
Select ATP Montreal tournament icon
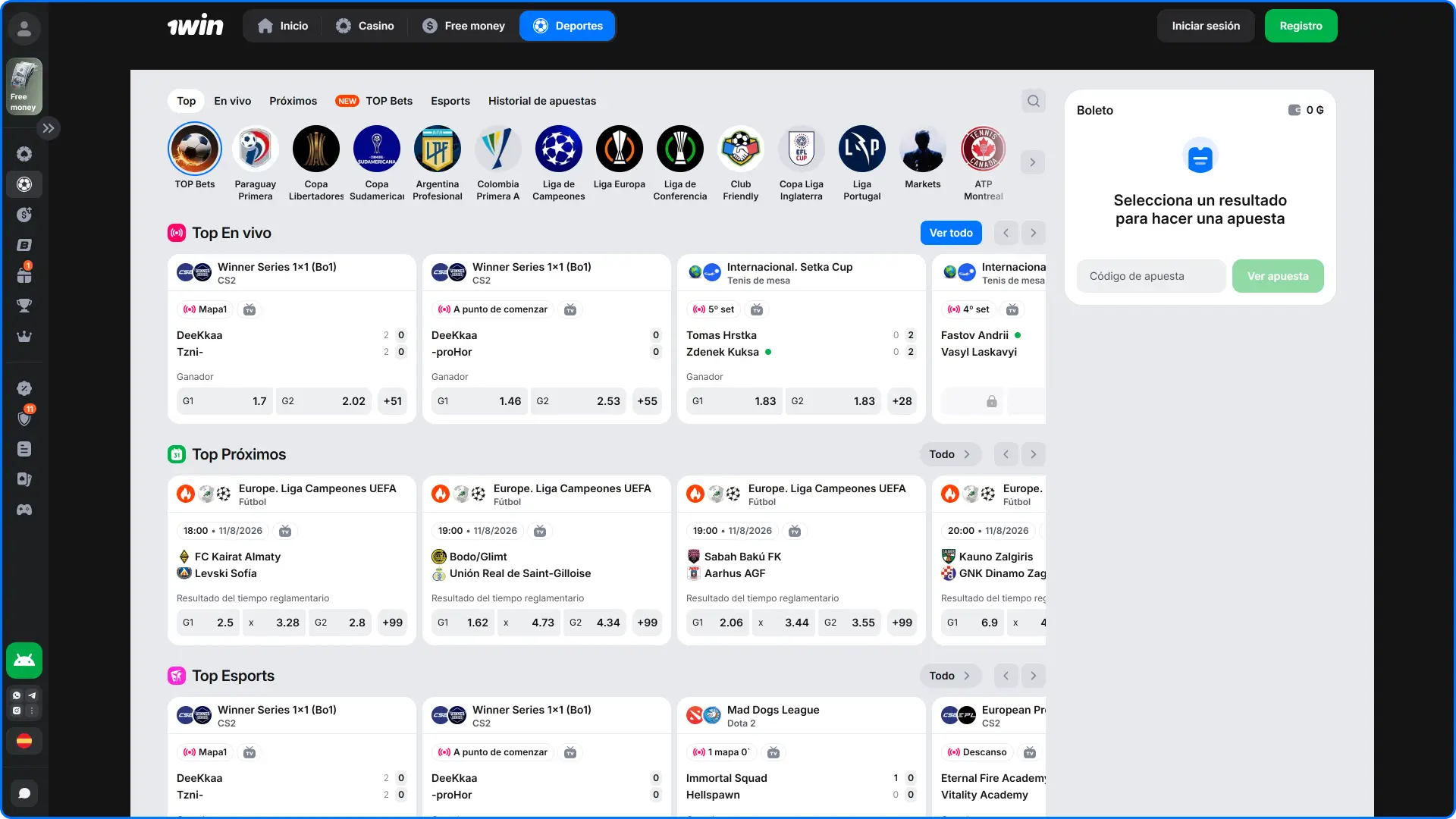pyautogui.click(x=984, y=149)
